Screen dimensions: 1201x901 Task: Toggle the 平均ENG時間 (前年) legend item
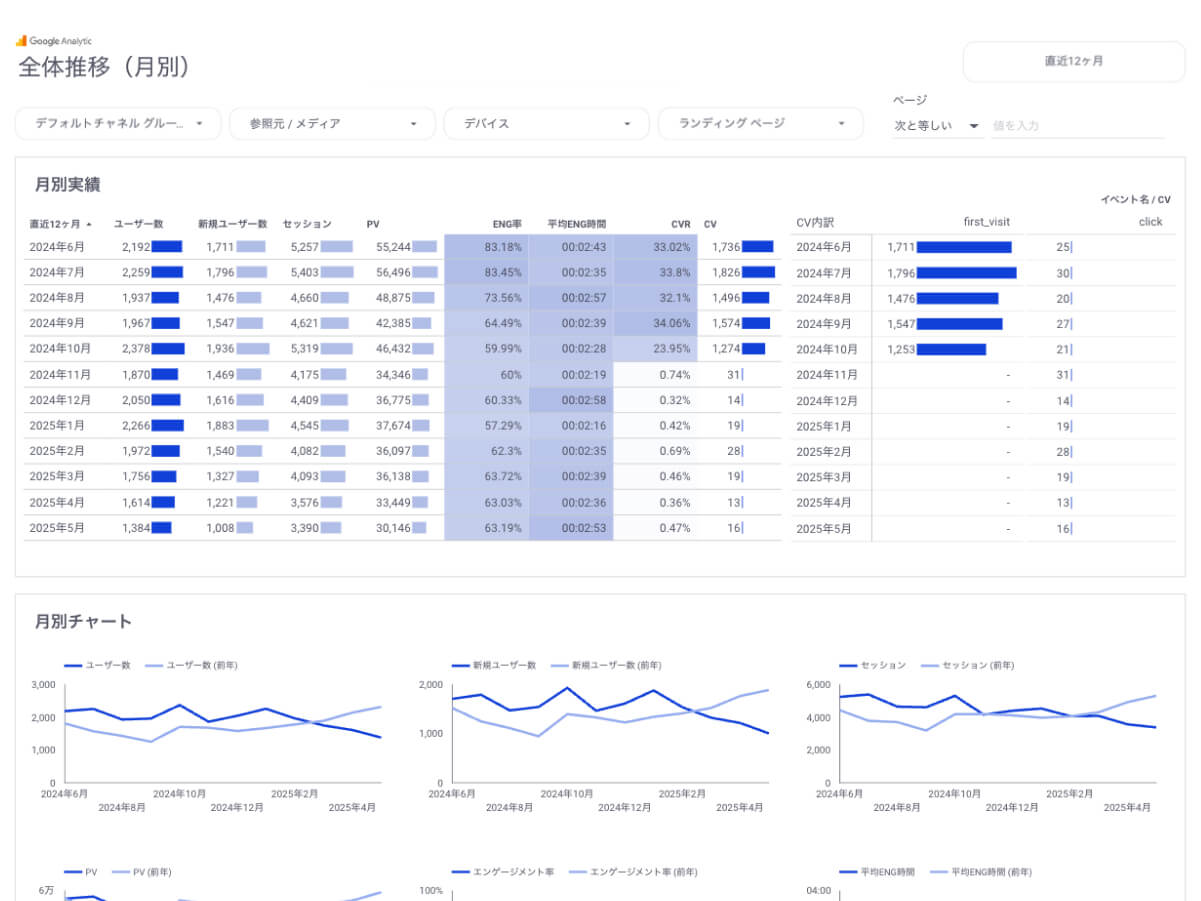click(980, 872)
